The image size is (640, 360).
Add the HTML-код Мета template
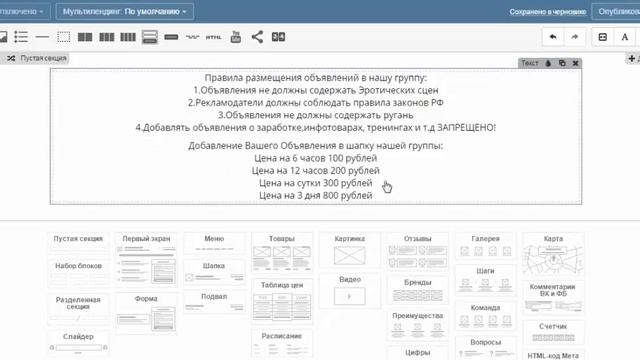click(x=553, y=355)
